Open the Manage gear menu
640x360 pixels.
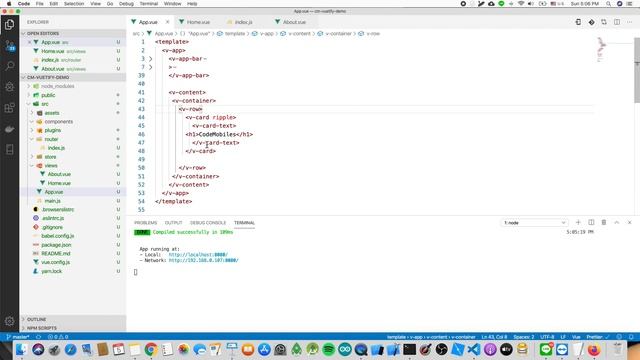(9, 321)
